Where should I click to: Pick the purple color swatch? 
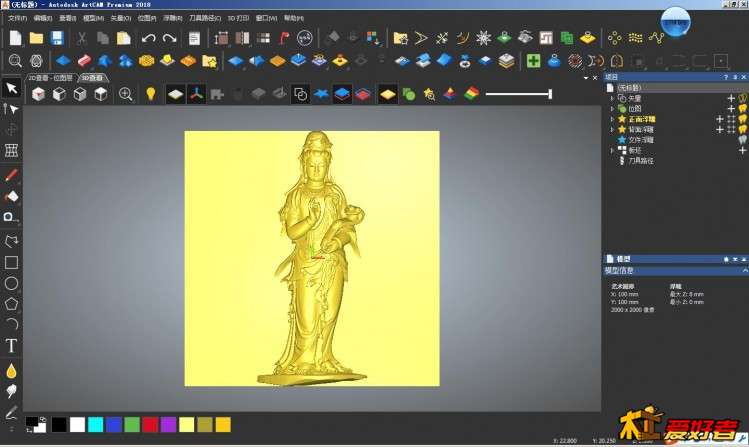168,425
